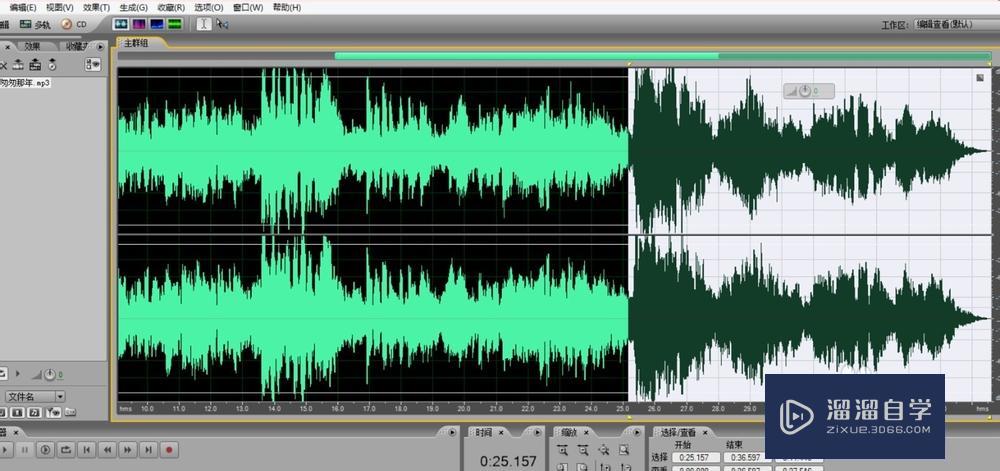Image resolution: width=1000 pixels, height=471 pixels.
Task: Click the Pause transport button
Action: [x=25, y=450]
